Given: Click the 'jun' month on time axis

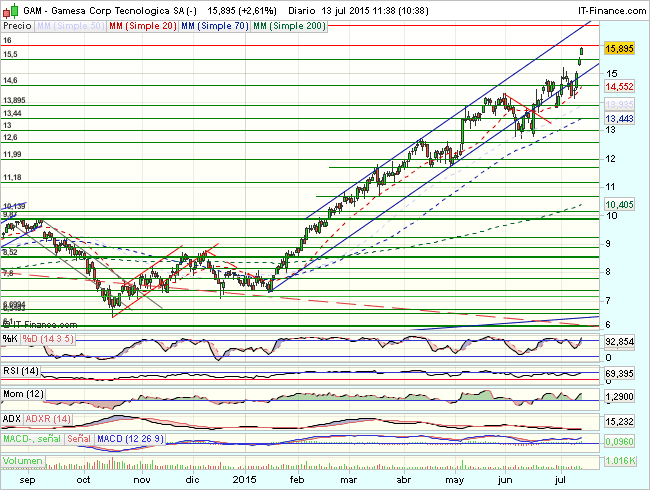Looking at the screenshot, I should (505, 480).
